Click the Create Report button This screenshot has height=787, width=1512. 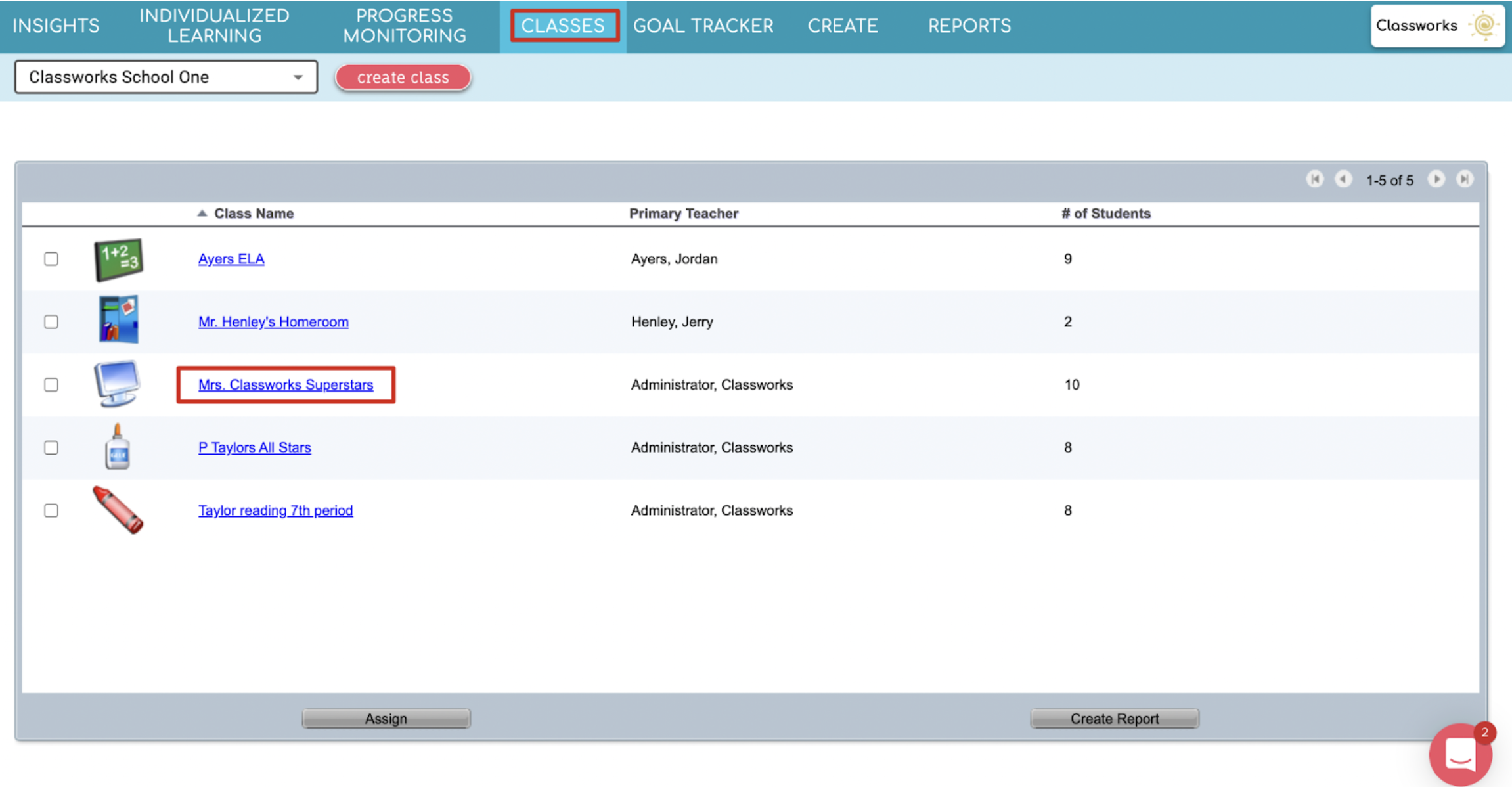pos(1114,719)
